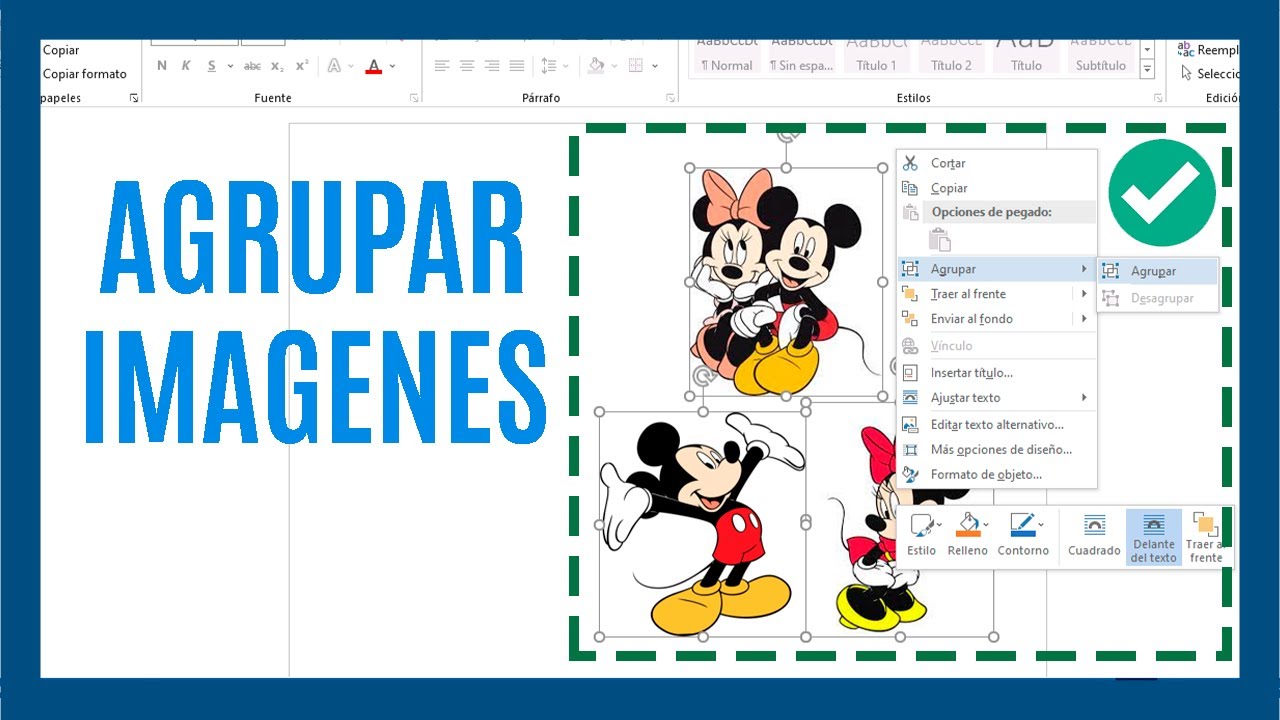Open Fuente dialog launcher
The width and height of the screenshot is (1280, 720).
[414, 98]
